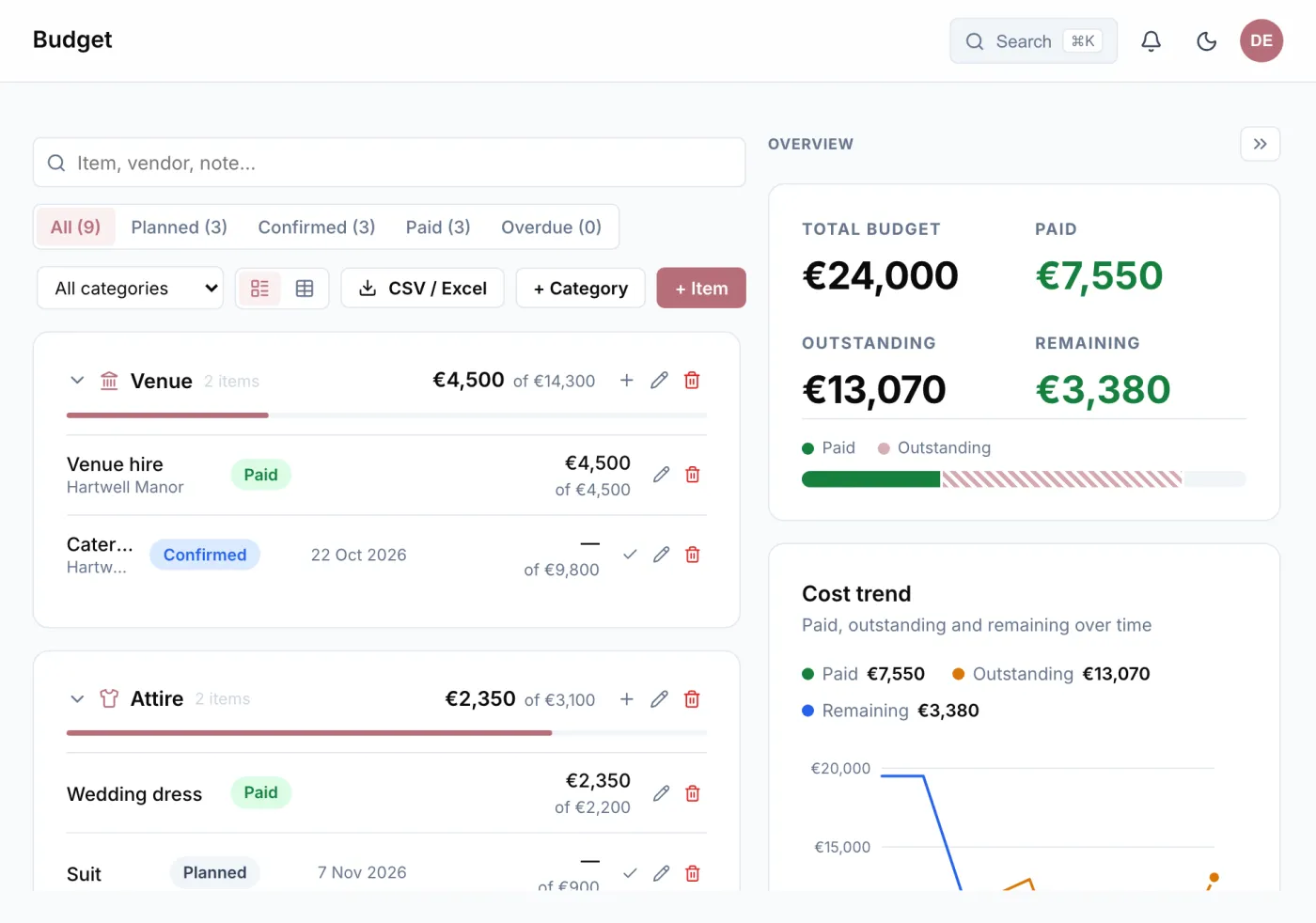Mark the Catering item as paid
Viewport: 1316px width, 923px height.
click(x=630, y=555)
